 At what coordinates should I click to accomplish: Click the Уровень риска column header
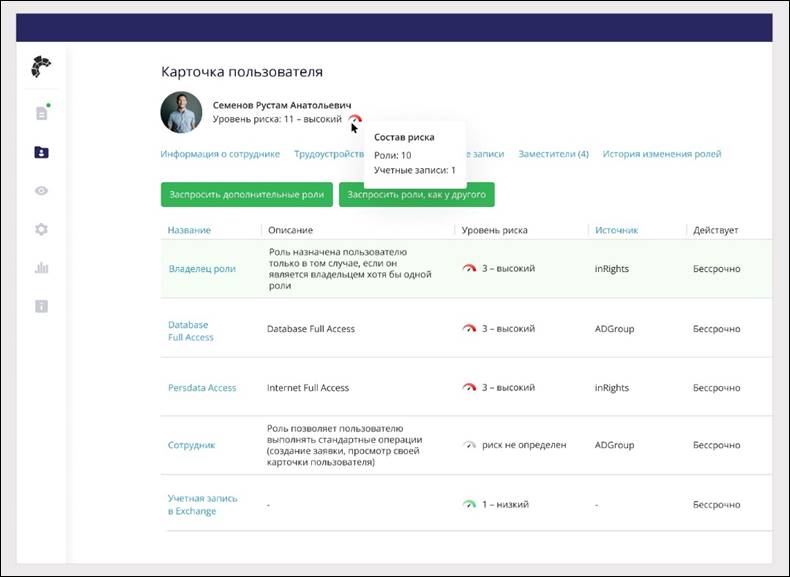[494, 230]
